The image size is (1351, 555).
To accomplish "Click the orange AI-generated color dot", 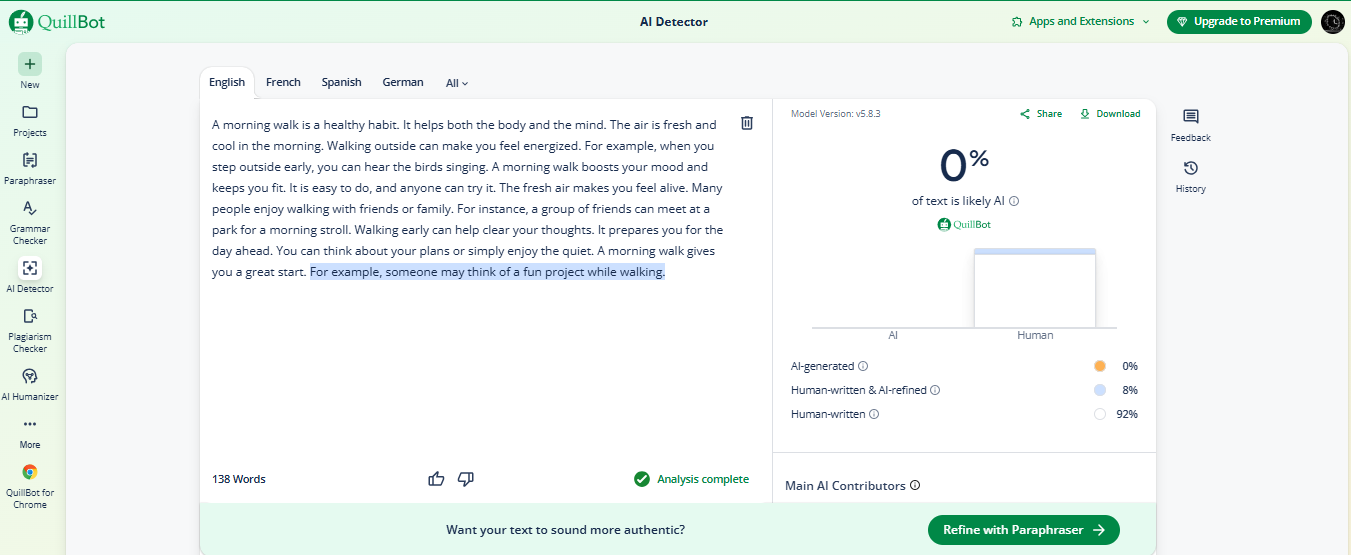I will coord(1100,366).
